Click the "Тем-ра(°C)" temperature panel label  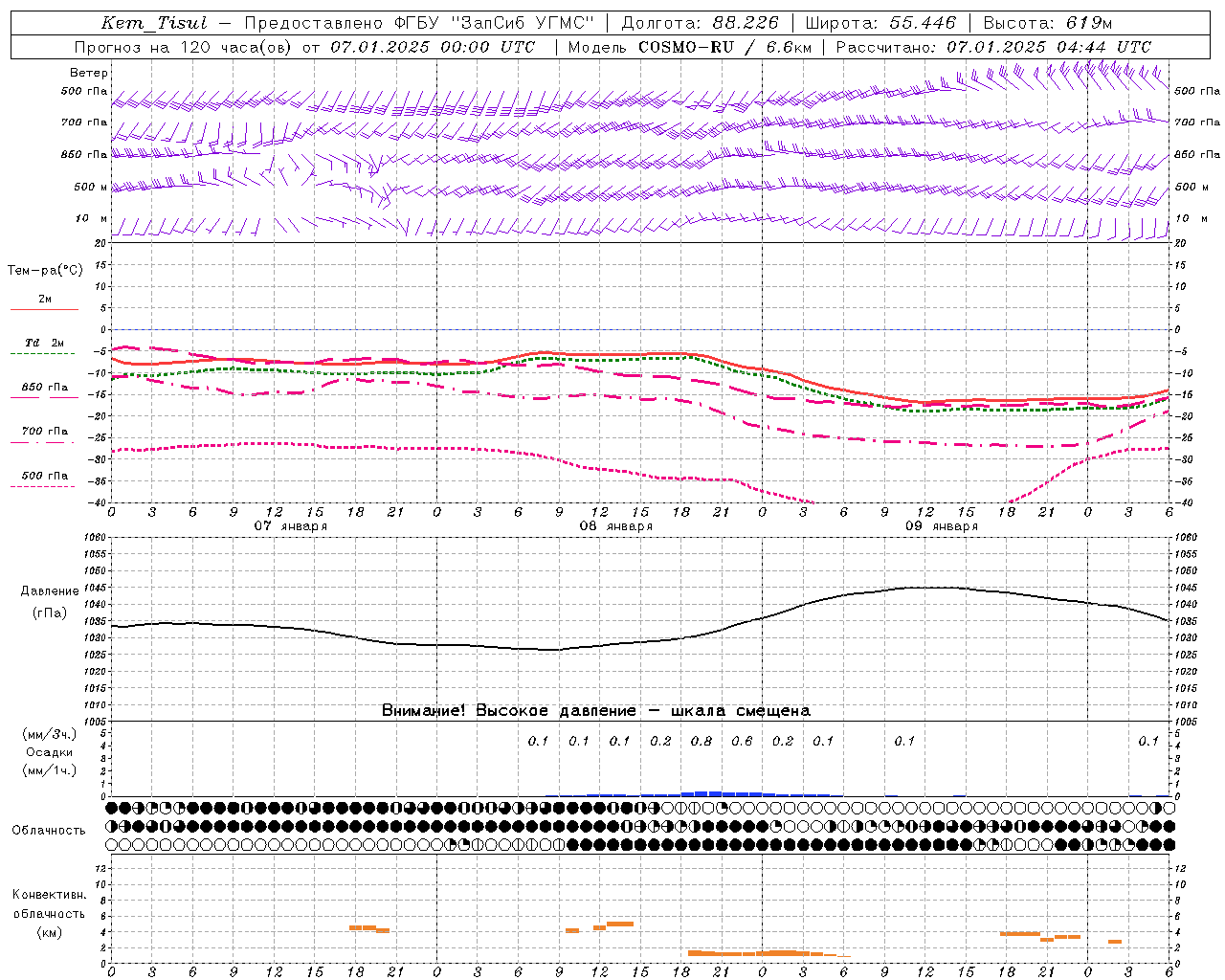pyautogui.click(x=45, y=271)
